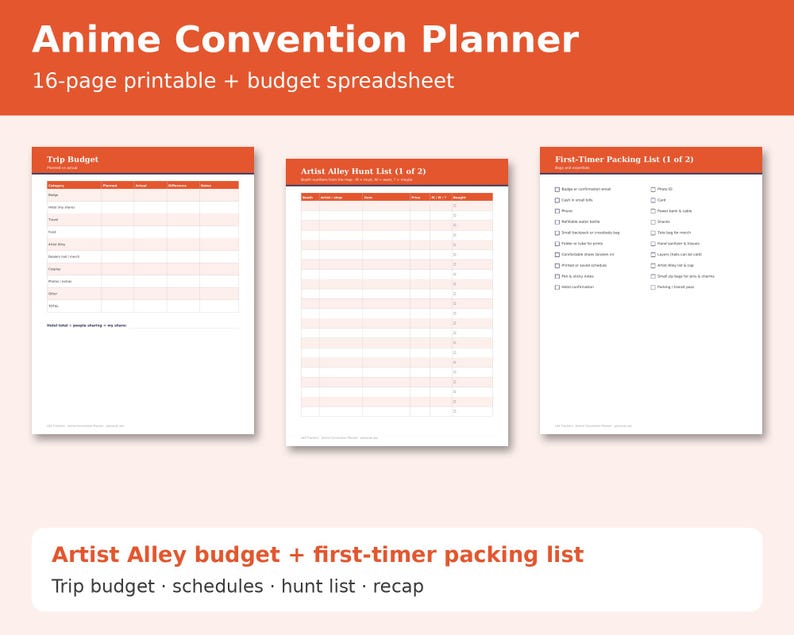Click '16-page printable + budget spreadsheet' subtitle

tap(243, 81)
